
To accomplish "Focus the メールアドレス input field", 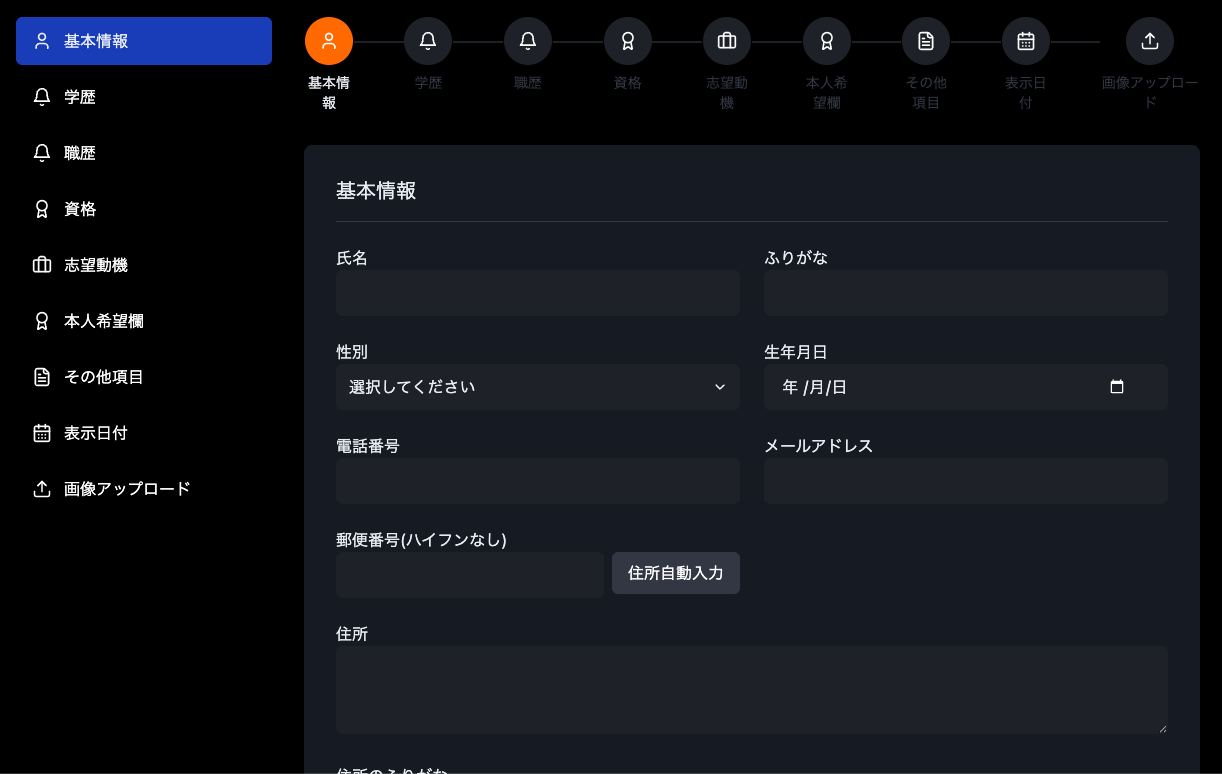I will [x=966, y=481].
